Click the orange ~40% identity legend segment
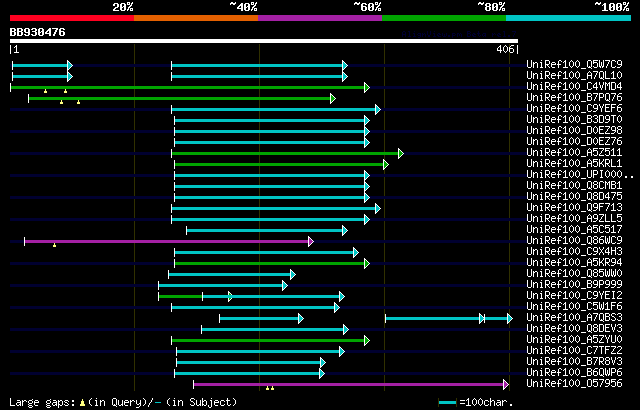 [196, 18]
